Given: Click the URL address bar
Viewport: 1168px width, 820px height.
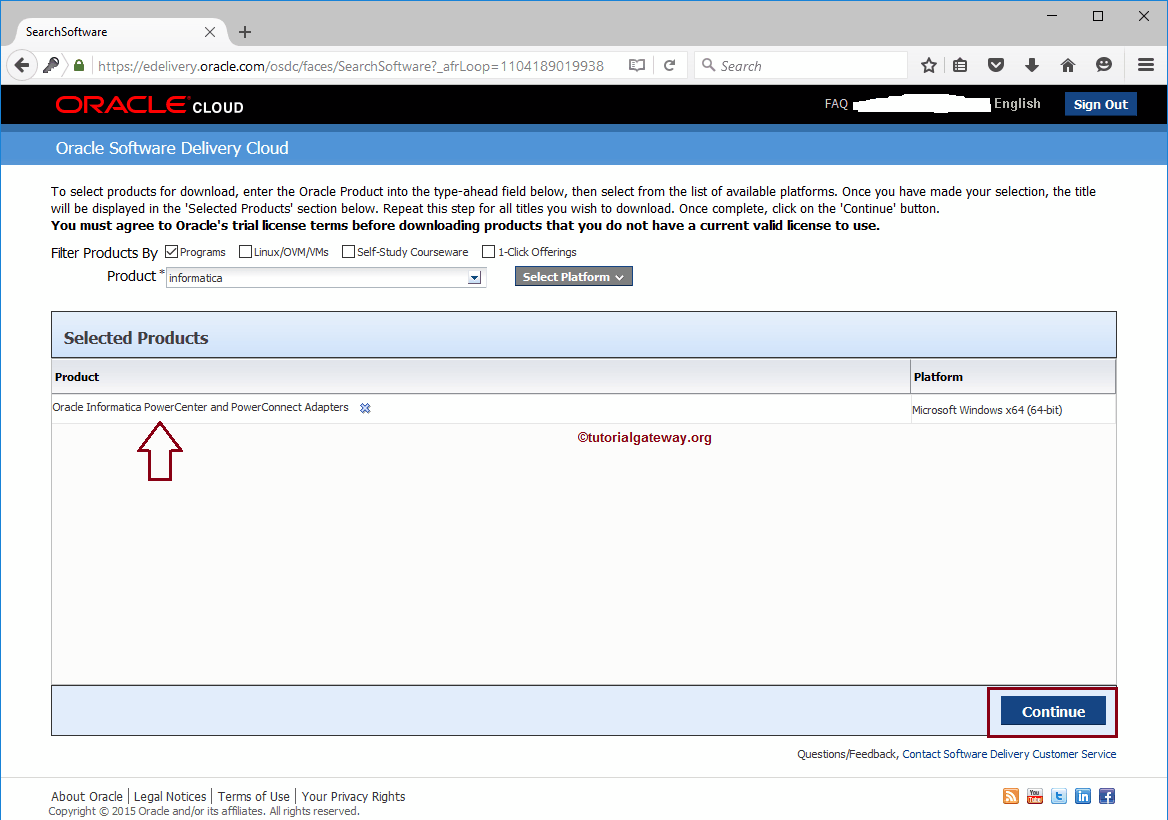Looking at the screenshot, I should pyautogui.click(x=350, y=66).
